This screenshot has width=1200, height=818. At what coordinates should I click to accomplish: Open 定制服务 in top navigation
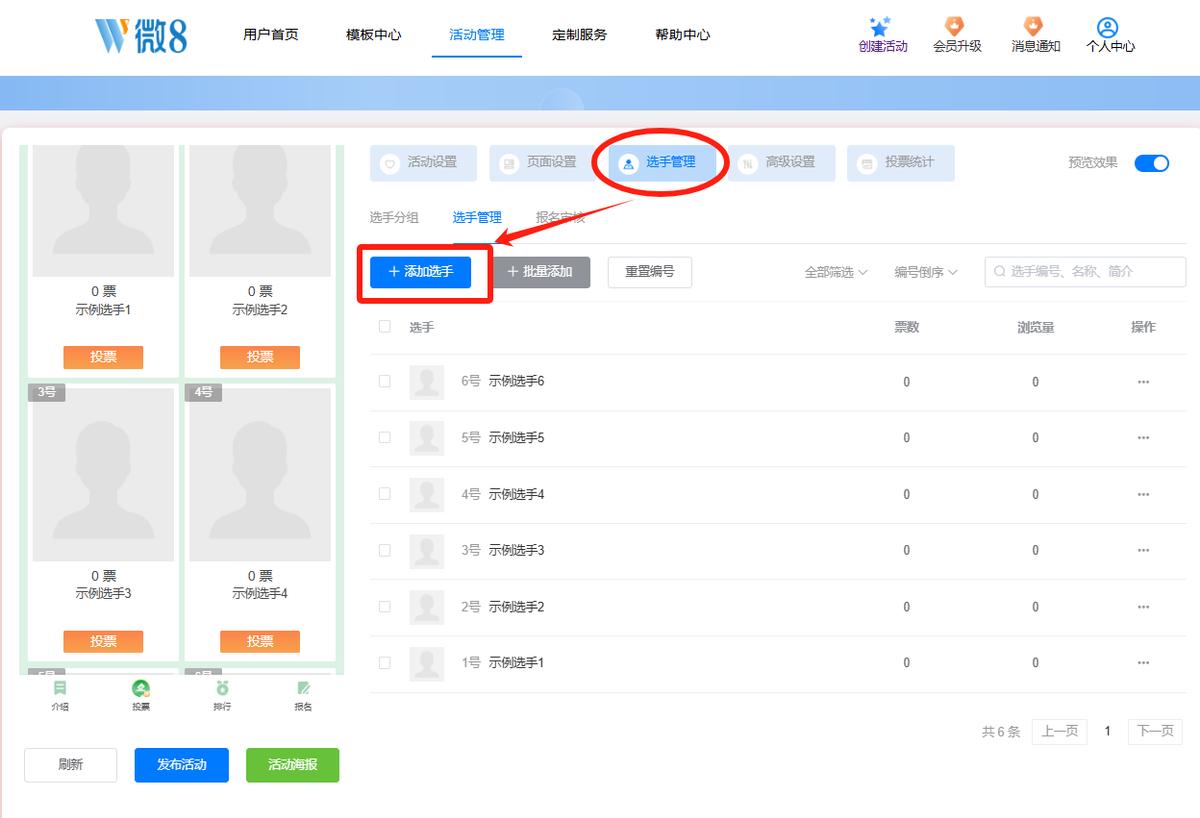pyautogui.click(x=580, y=35)
